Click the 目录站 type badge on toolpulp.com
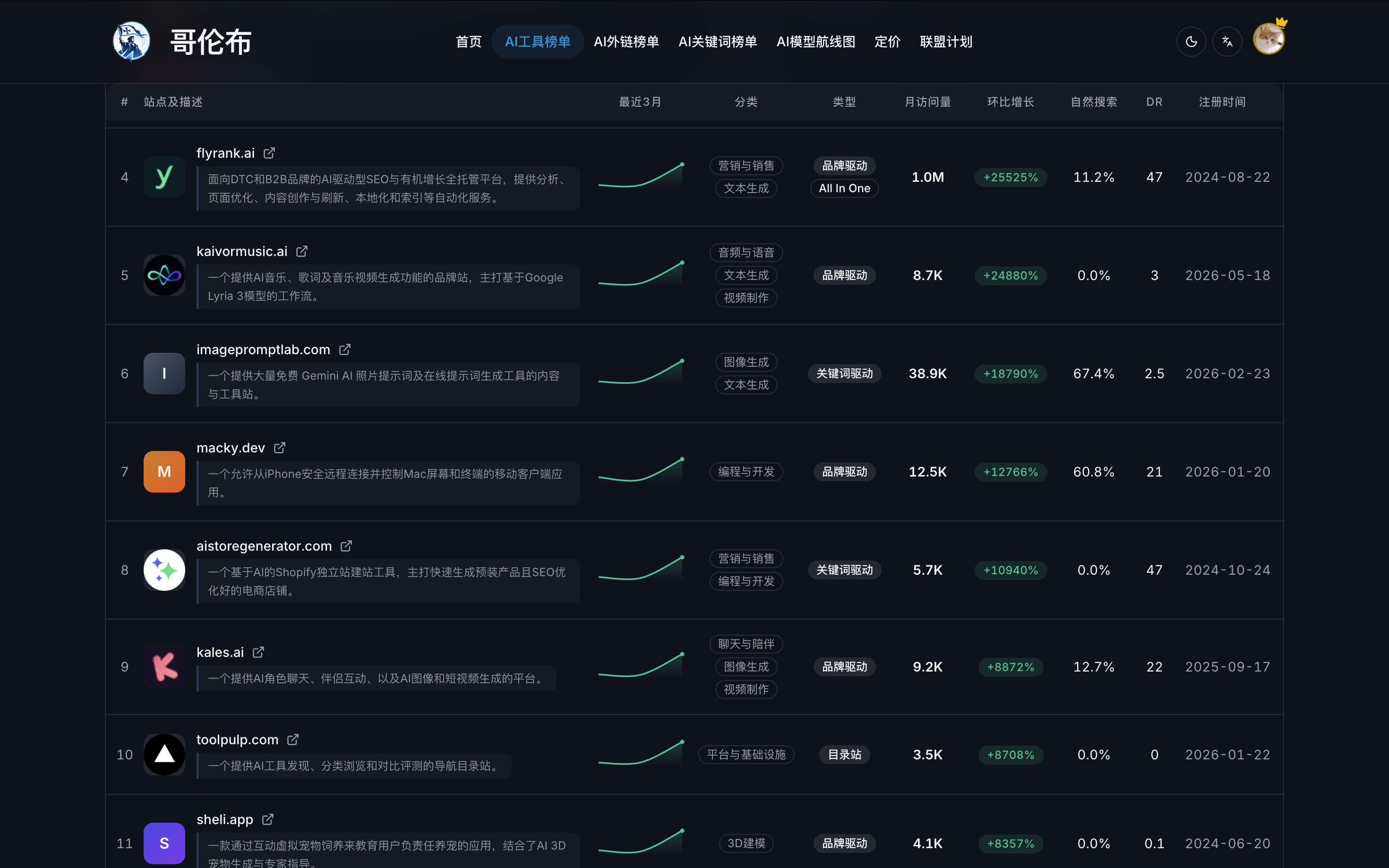This screenshot has width=1389, height=868. pyautogui.click(x=844, y=754)
